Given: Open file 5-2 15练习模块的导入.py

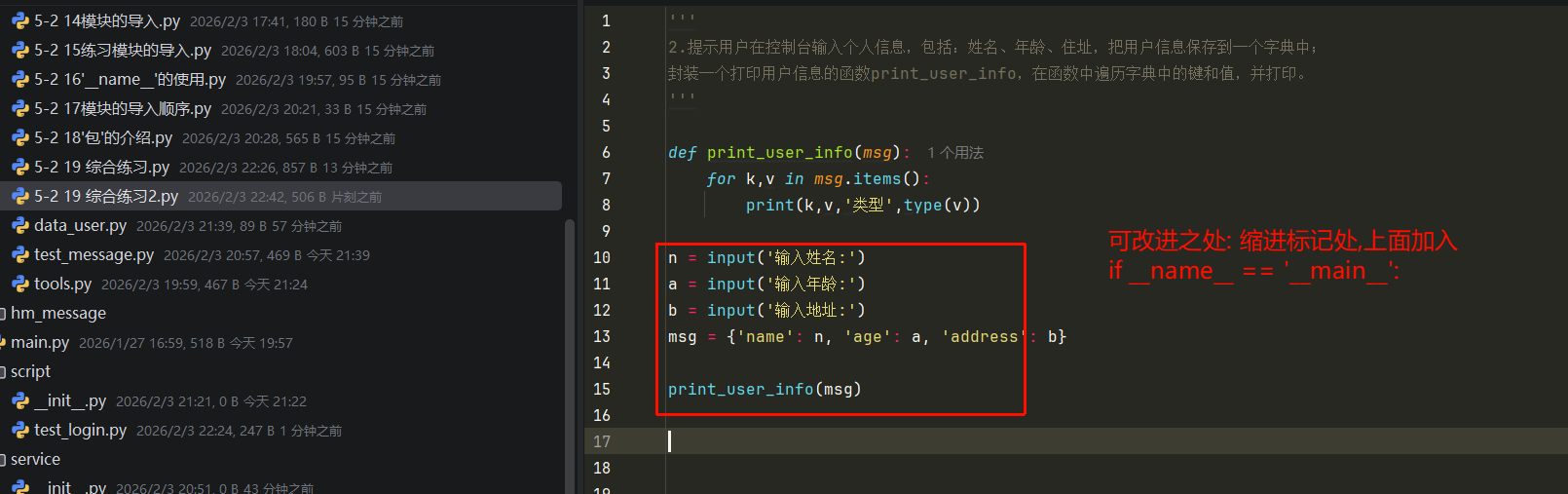Looking at the screenshot, I should 123,50.
